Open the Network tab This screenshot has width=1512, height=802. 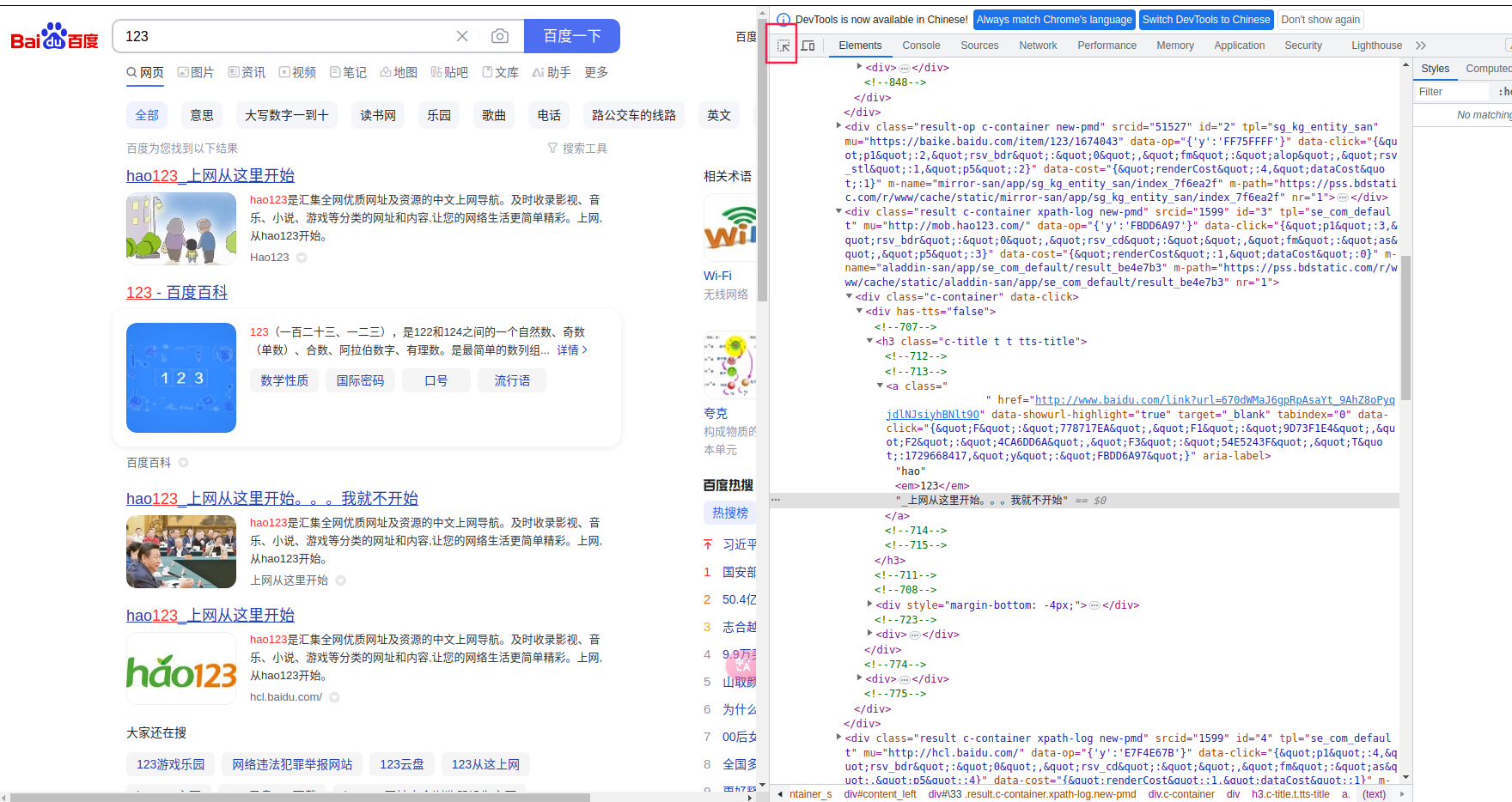click(x=1038, y=46)
